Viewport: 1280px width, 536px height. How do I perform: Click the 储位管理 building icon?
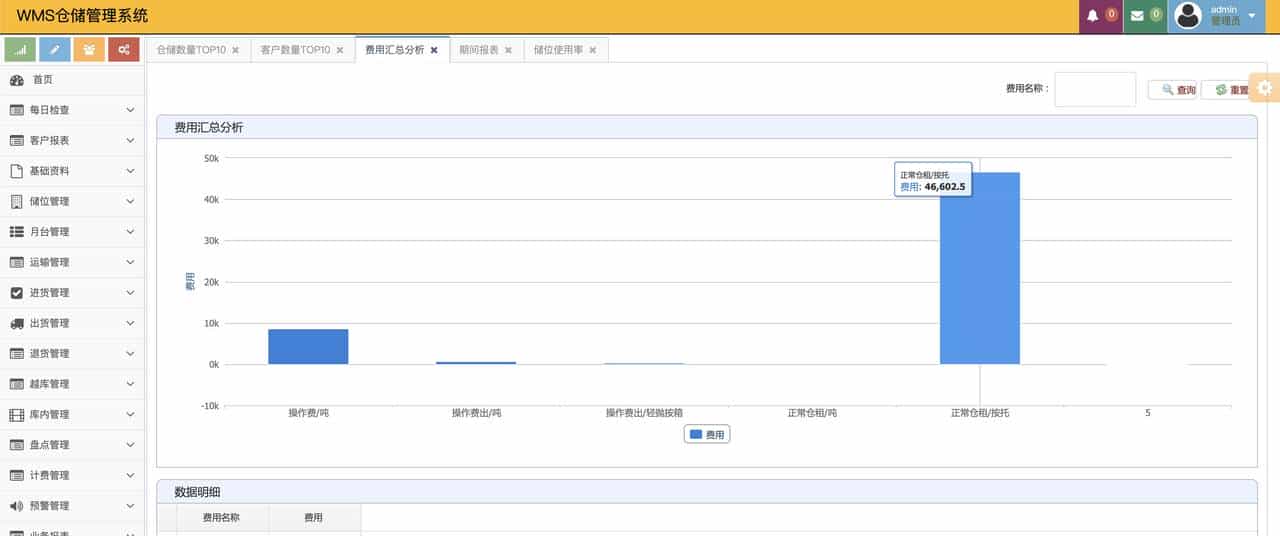click(x=16, y=201)
